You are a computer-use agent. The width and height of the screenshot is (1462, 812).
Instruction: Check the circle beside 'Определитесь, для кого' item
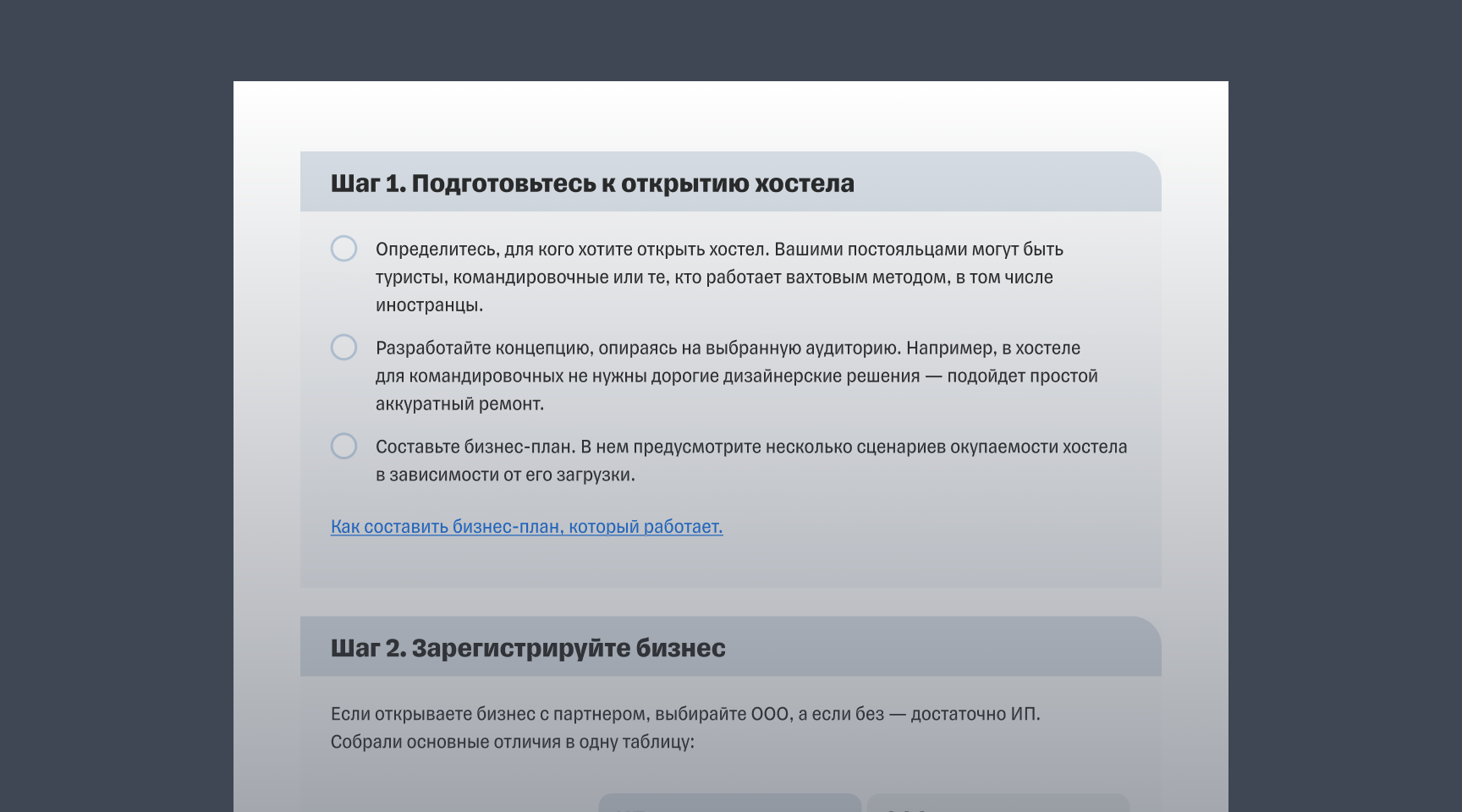point(344,249)
